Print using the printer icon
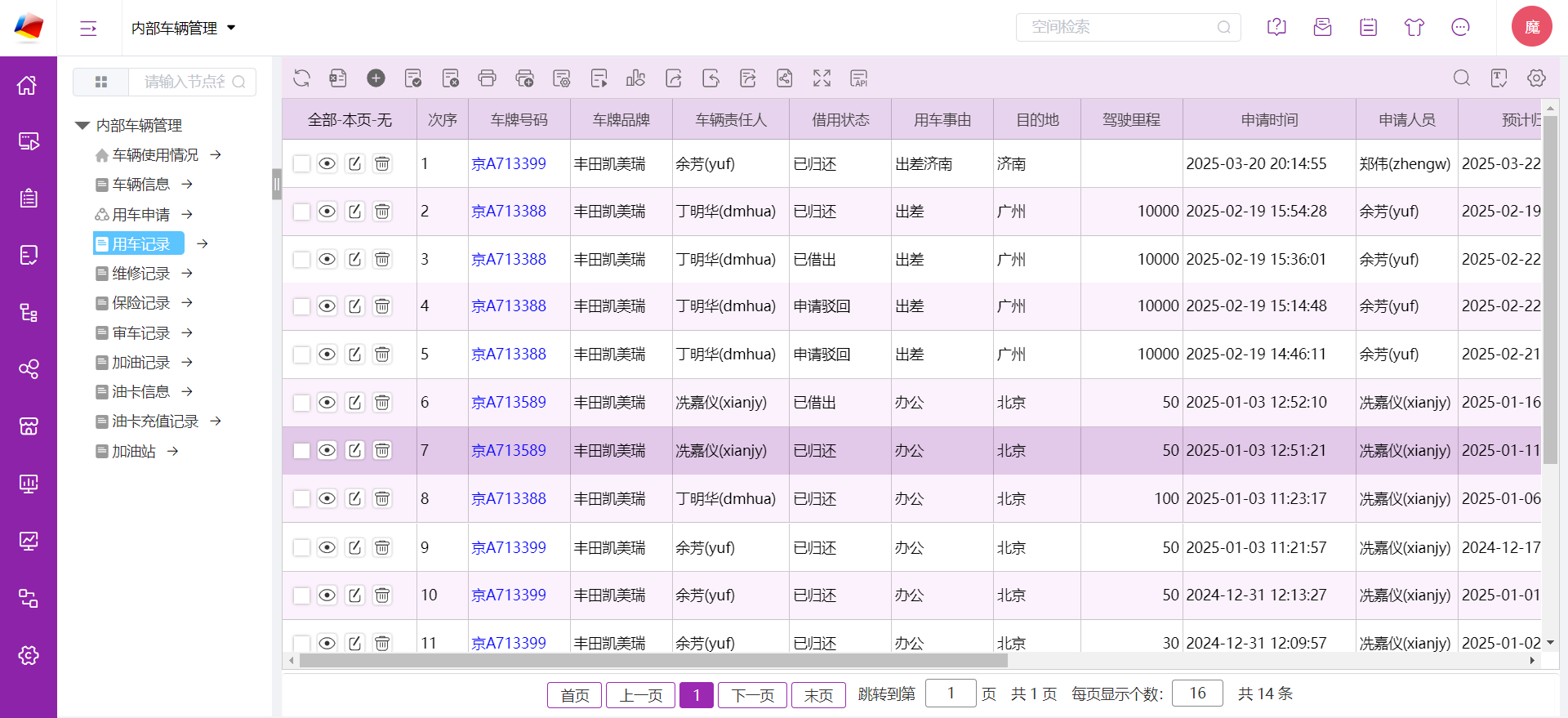The image size is (1568, 718). point(487,78)
